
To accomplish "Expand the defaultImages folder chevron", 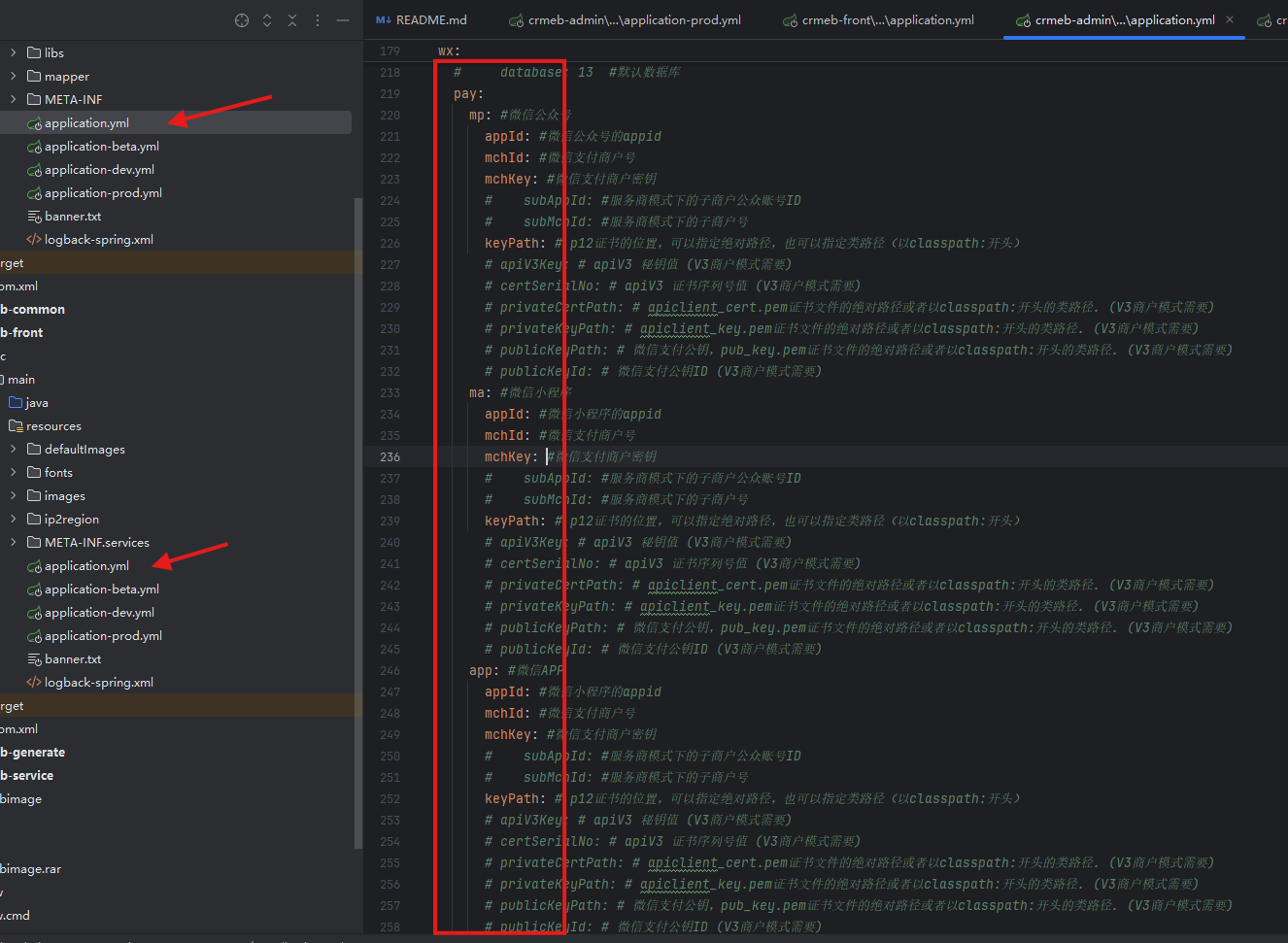I will (x=13, y=450).
